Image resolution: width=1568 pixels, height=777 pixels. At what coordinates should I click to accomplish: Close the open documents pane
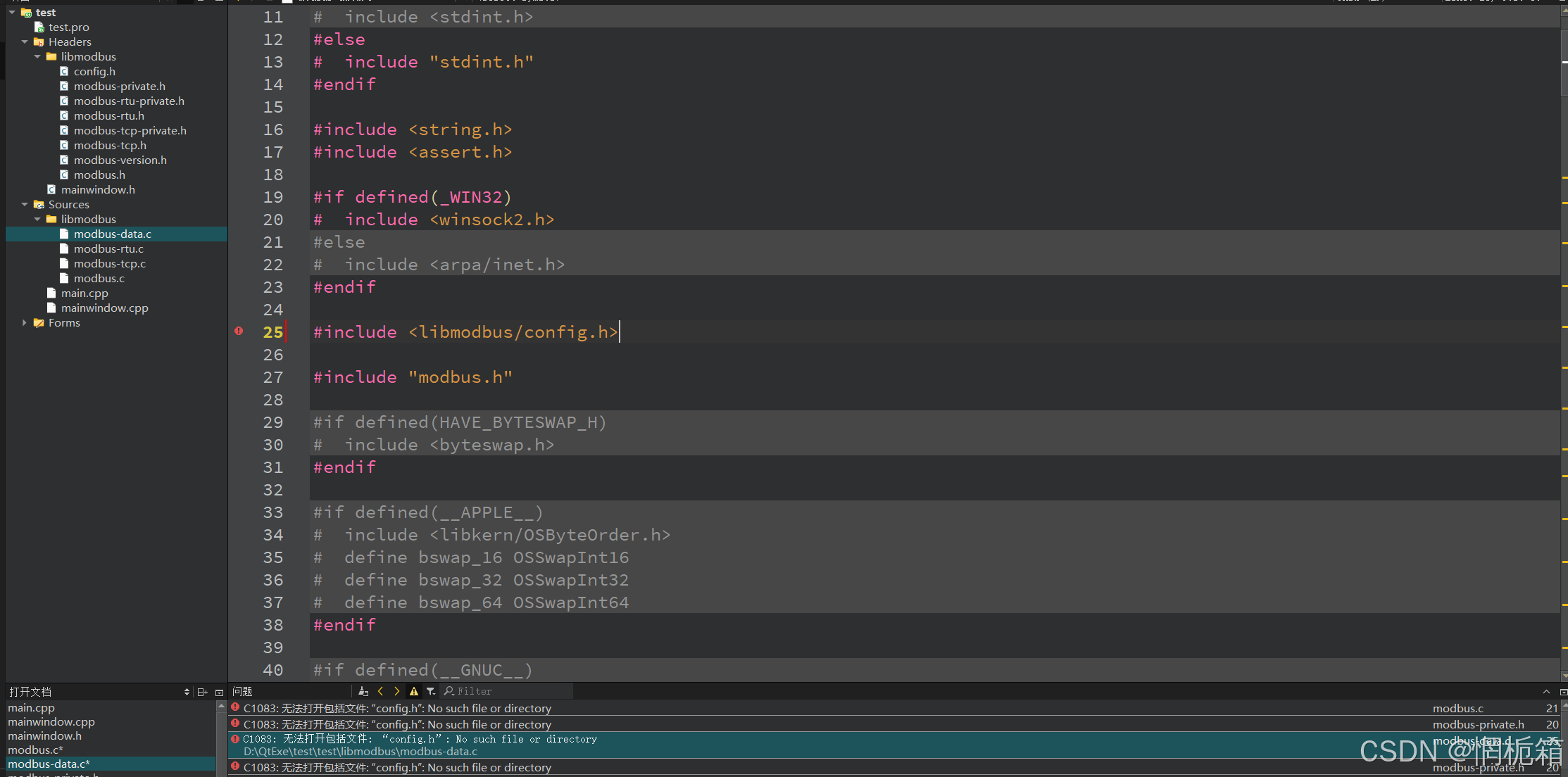coord(219,692)
